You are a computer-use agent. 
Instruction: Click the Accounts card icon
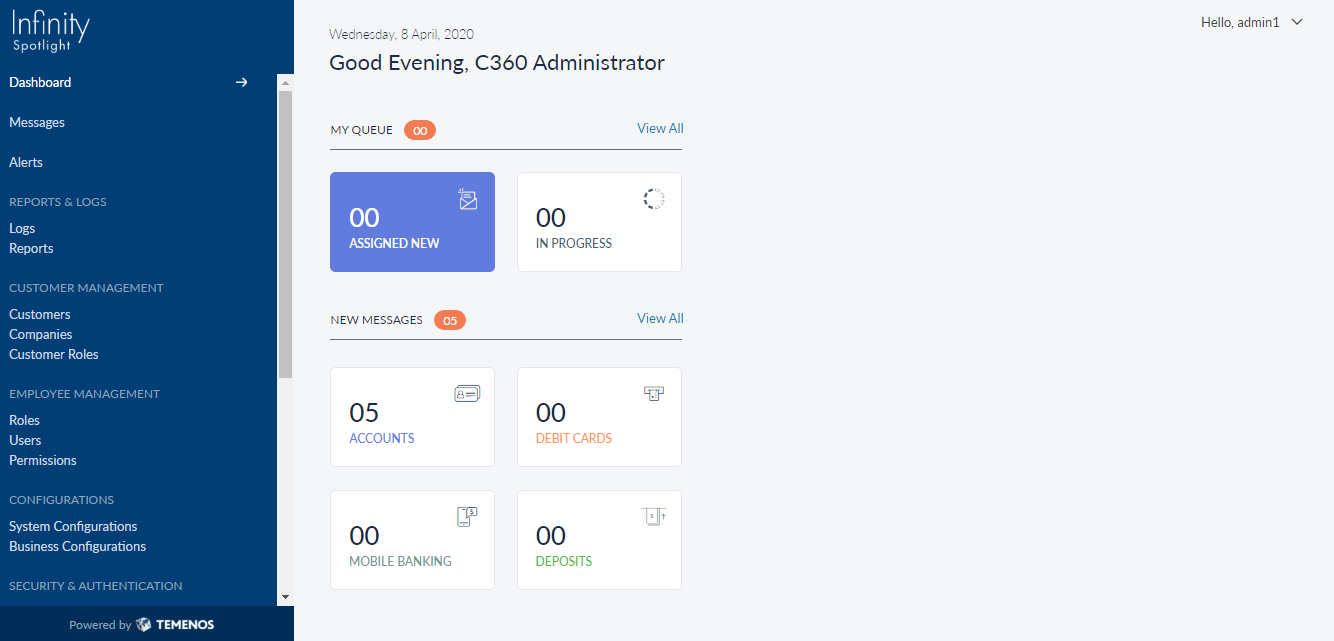467,394
